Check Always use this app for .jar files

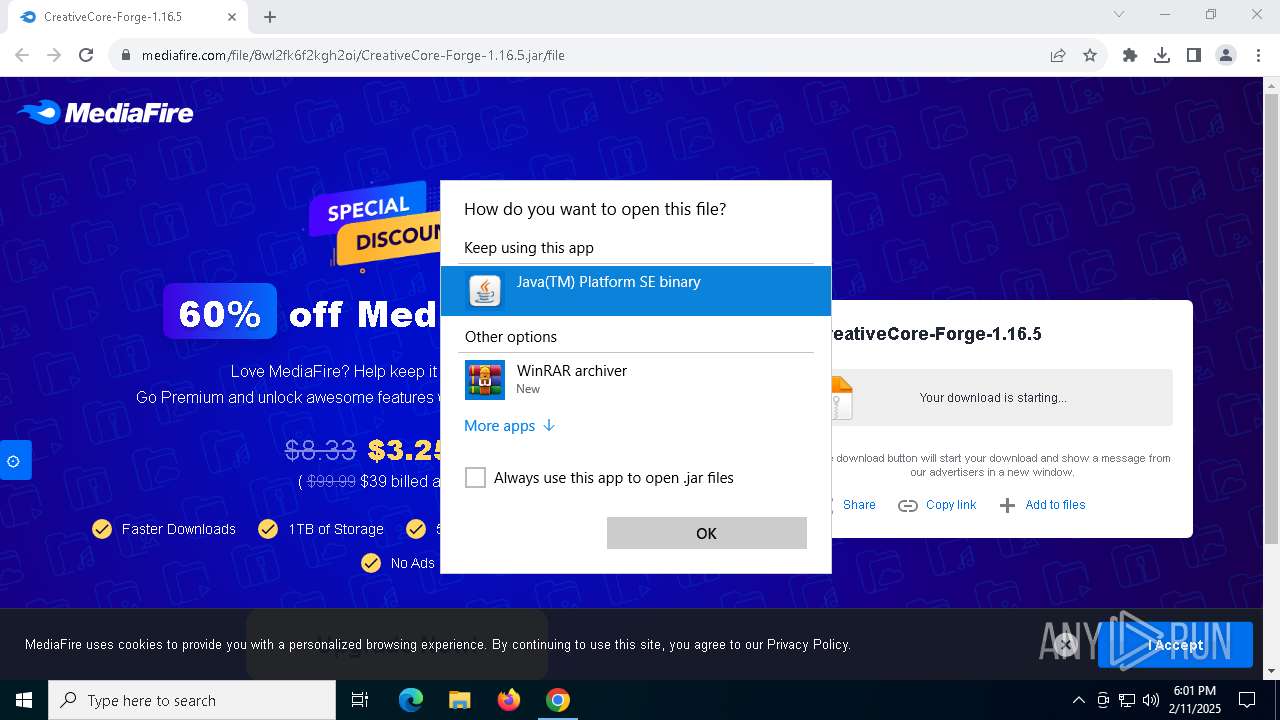point(475,478)
